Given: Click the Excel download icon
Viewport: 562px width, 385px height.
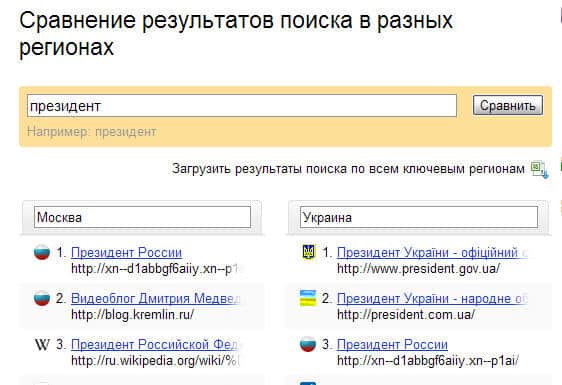Looking at the screenshot, I should click(x=539, y=169).
